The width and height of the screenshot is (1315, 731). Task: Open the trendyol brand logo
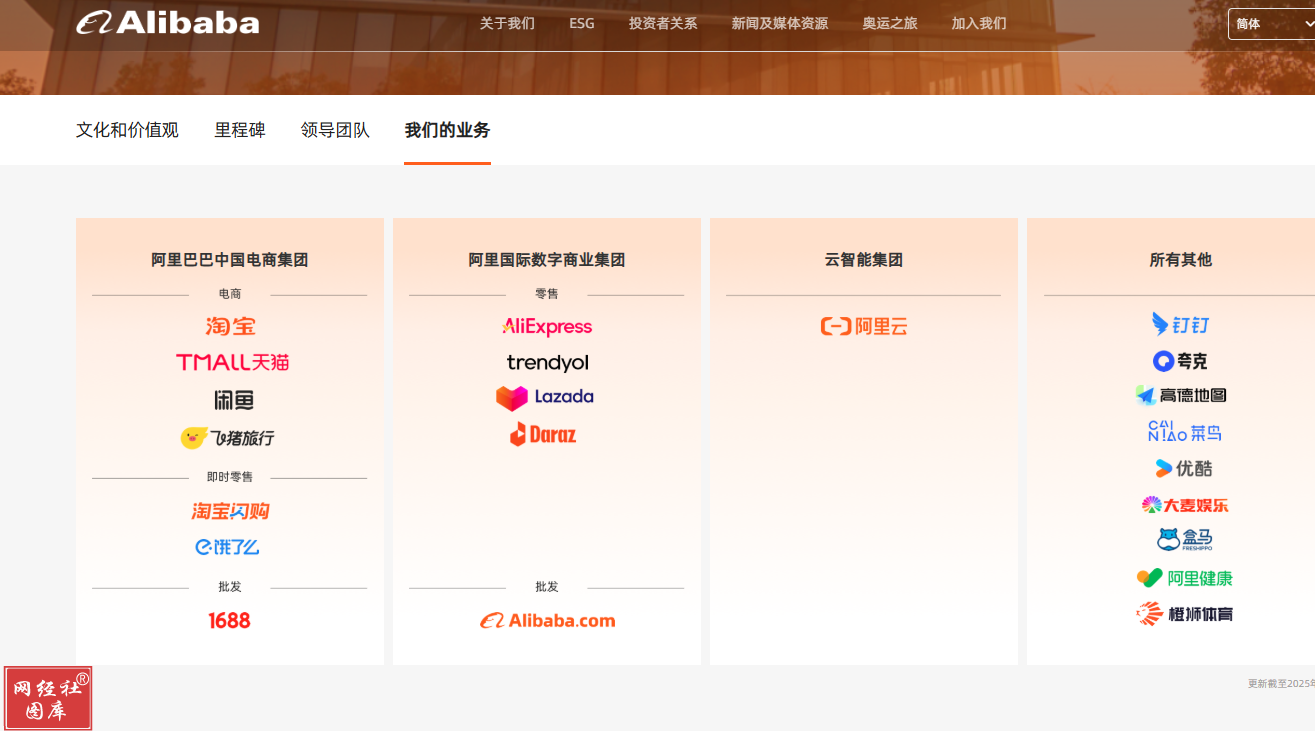pyautogui.click(x=547, y=363)
